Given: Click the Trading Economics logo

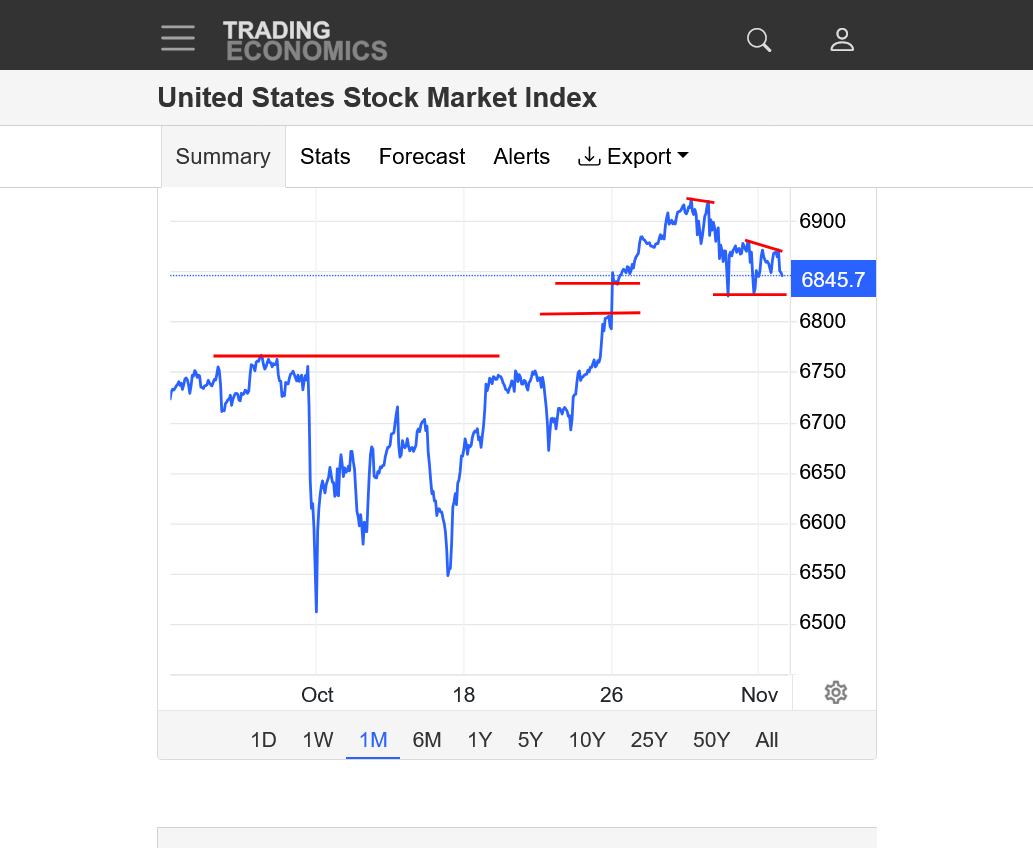Looking at the screenshot, I should 304,40.
